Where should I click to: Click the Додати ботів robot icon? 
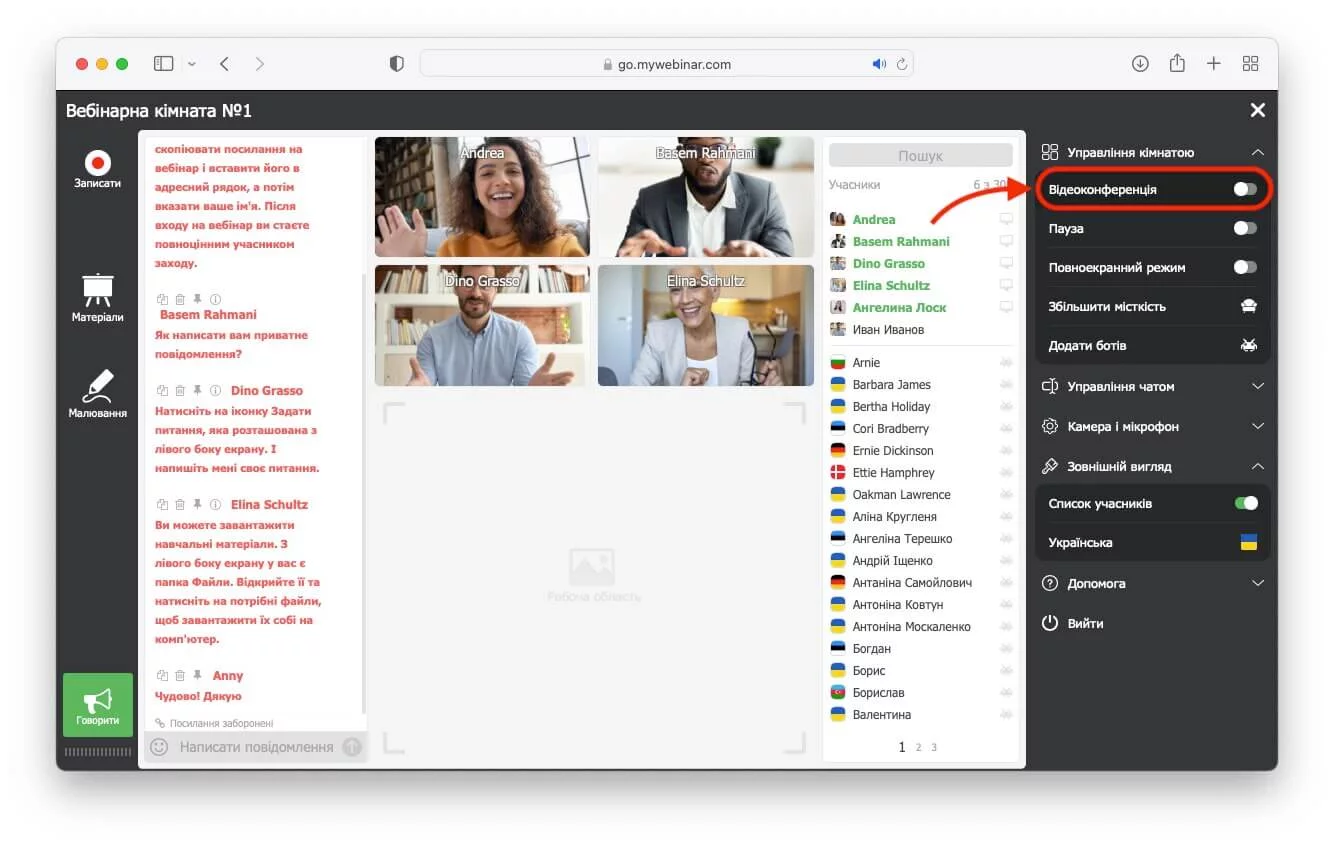pos(1248,345)
